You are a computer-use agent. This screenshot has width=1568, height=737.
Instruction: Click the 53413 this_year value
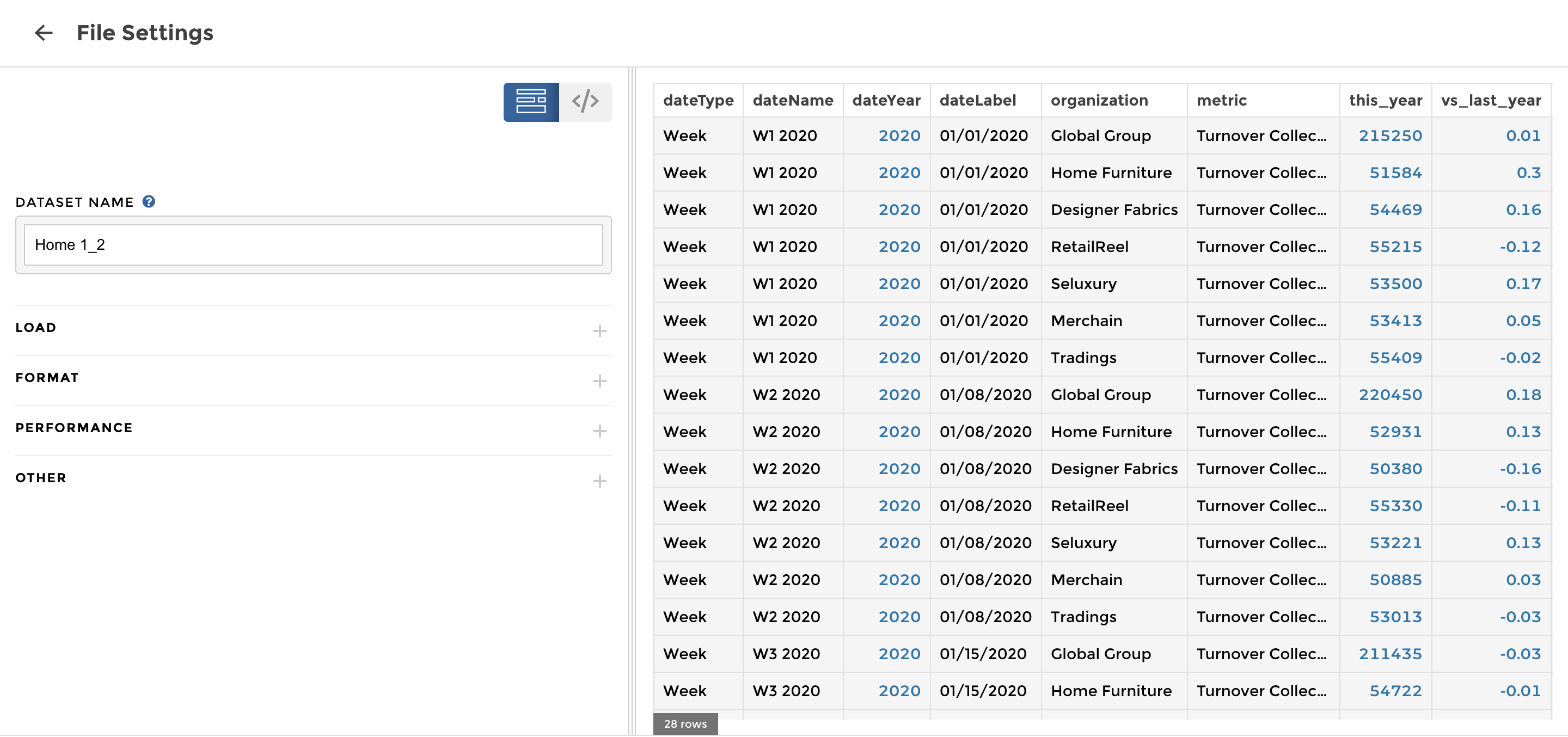click(x=1396, y=321)
